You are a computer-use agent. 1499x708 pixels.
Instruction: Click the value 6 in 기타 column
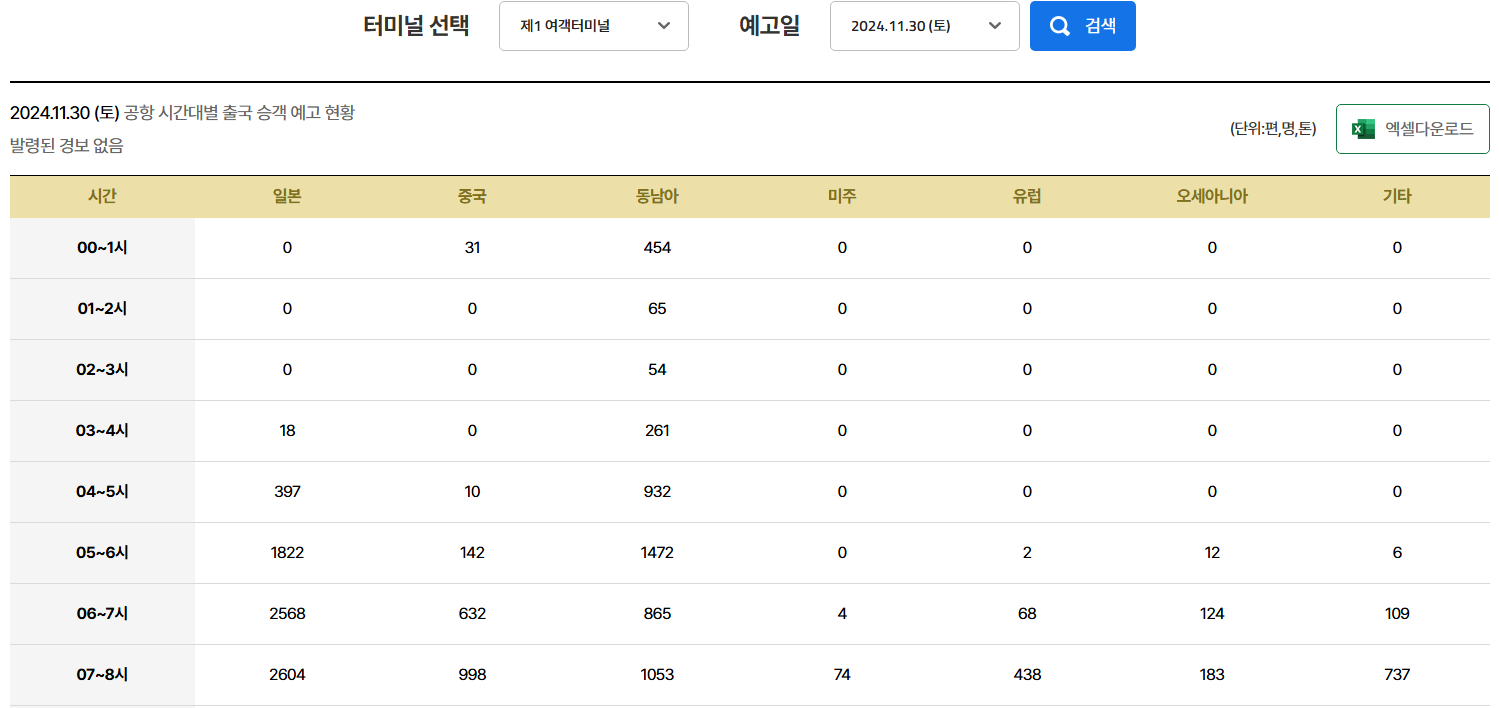click(x=1397, y=553)
